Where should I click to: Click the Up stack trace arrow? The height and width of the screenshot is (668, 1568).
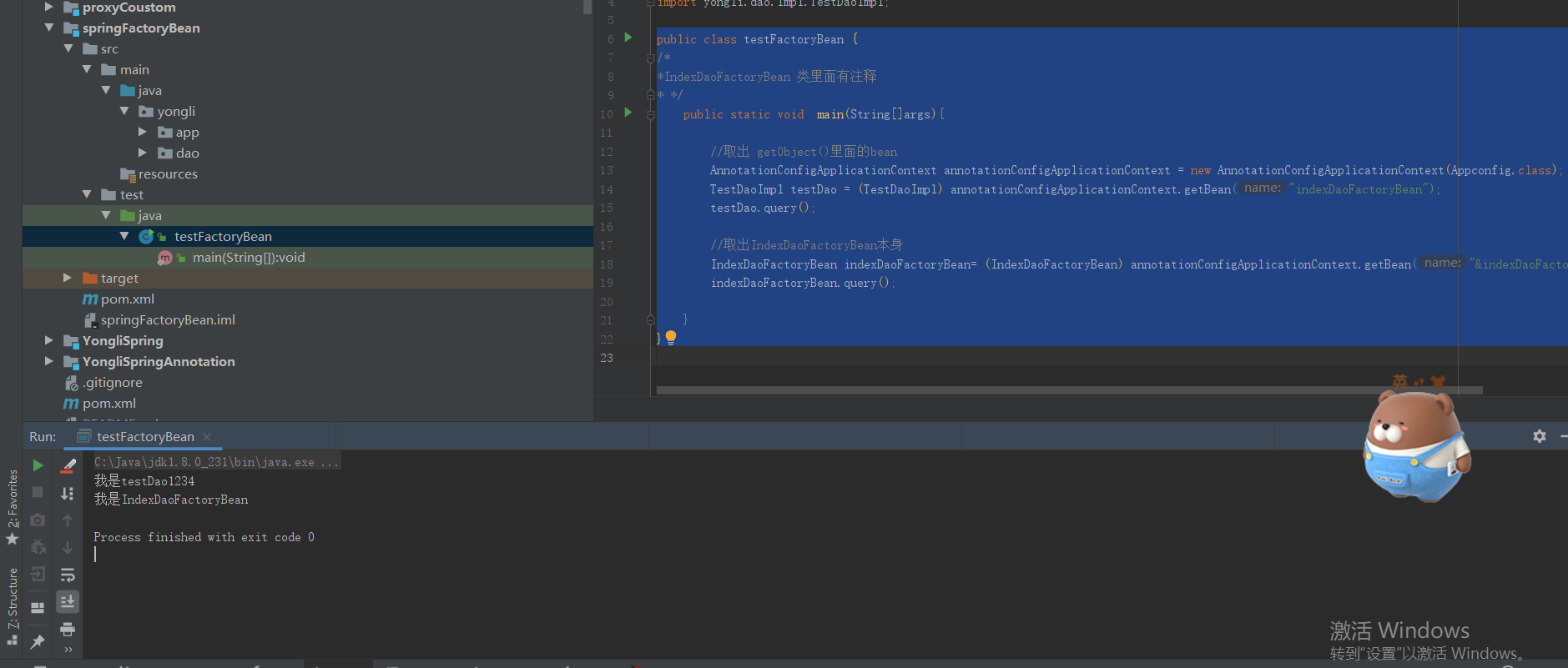point(68,520)
